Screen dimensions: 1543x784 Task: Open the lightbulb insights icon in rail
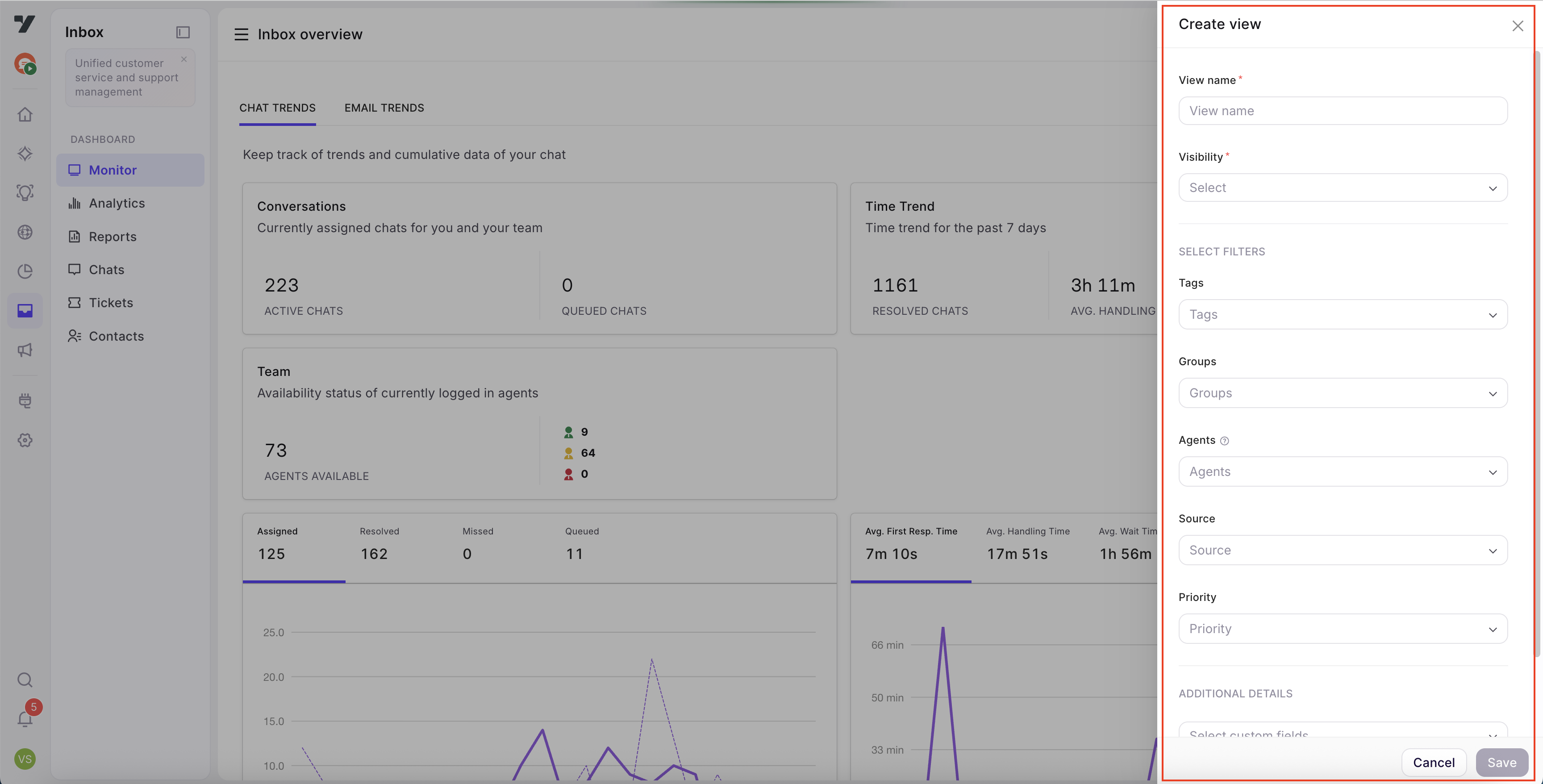25,192
